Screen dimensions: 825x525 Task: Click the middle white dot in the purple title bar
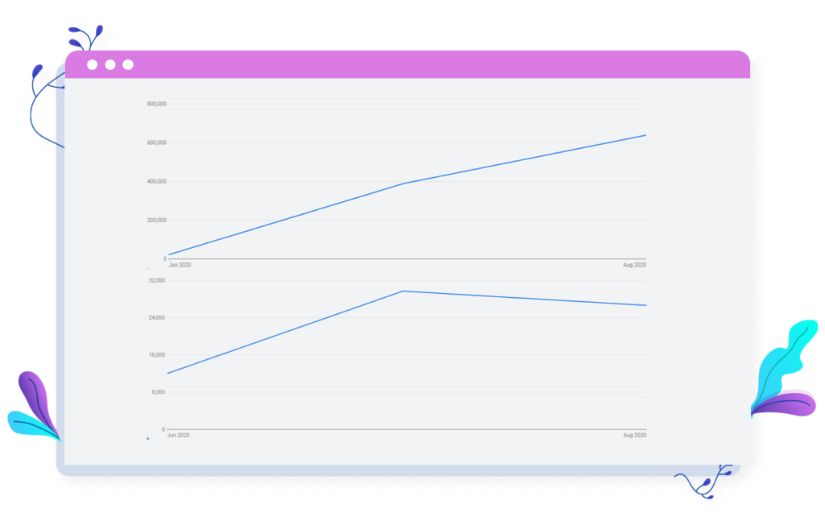click(110, 65)
